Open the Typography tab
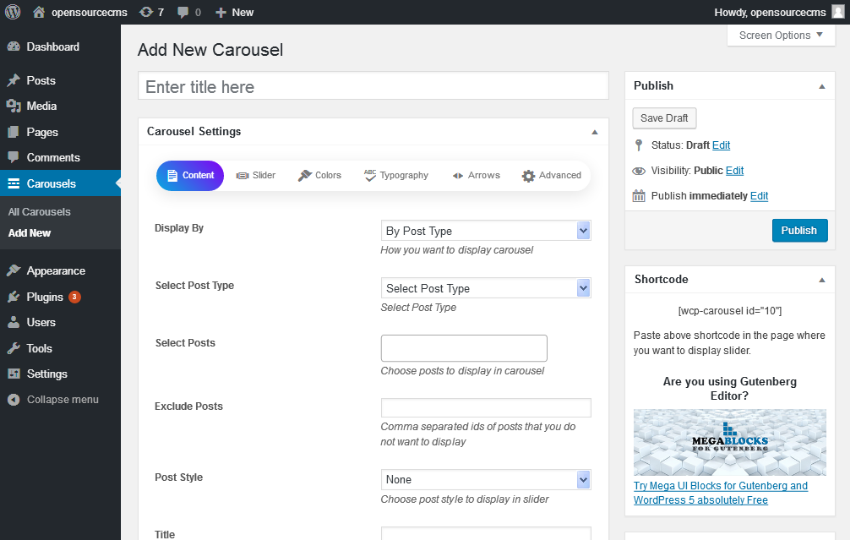Image resolution: width=850 pixels, height=540 pixels. [x=396, y=175]
